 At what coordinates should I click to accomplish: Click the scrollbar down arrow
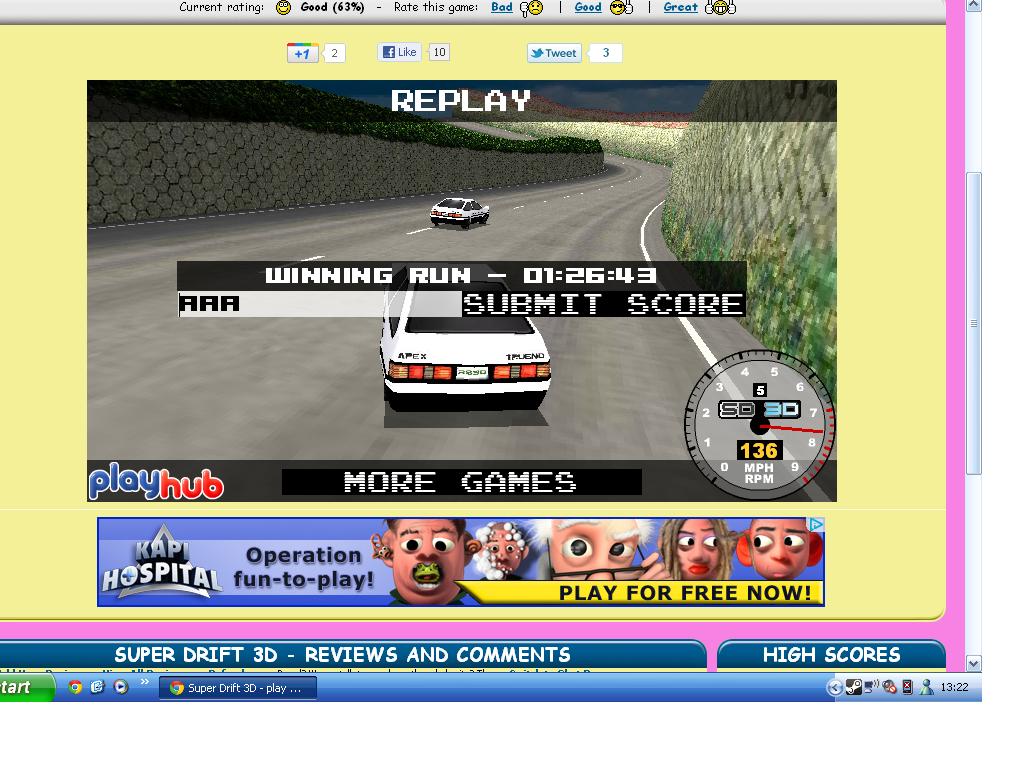point(973,664)
